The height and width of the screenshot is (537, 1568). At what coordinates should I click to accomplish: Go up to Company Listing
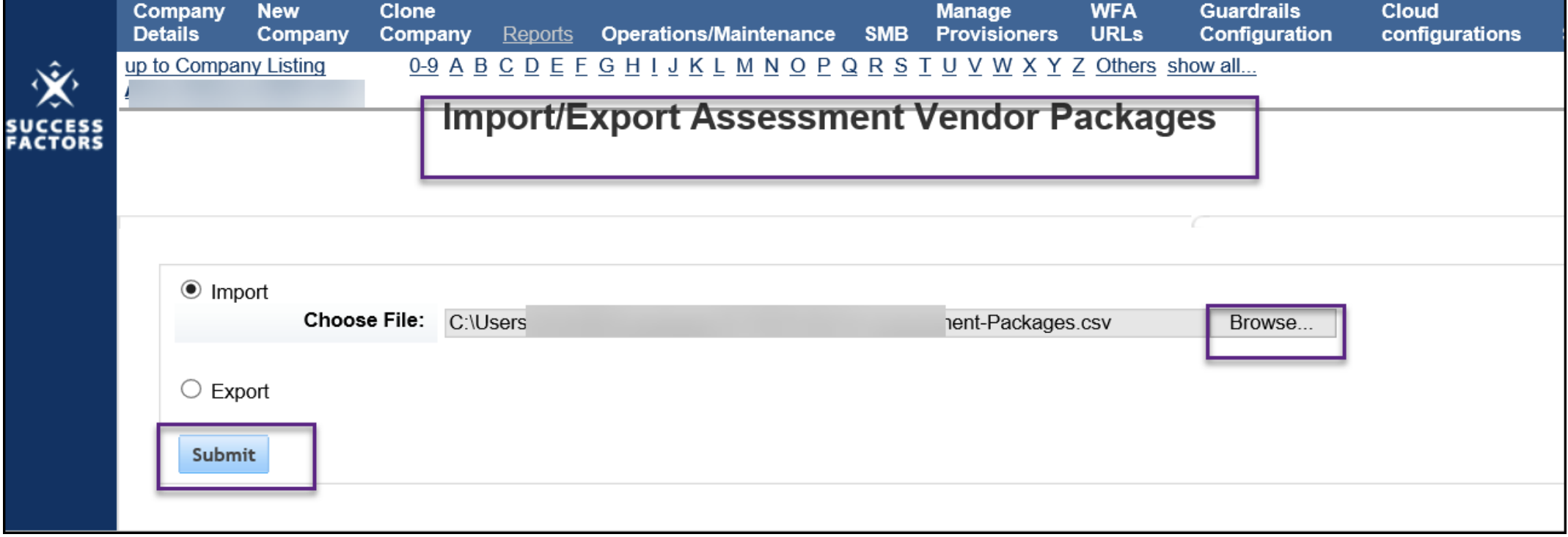coord(225,66)
